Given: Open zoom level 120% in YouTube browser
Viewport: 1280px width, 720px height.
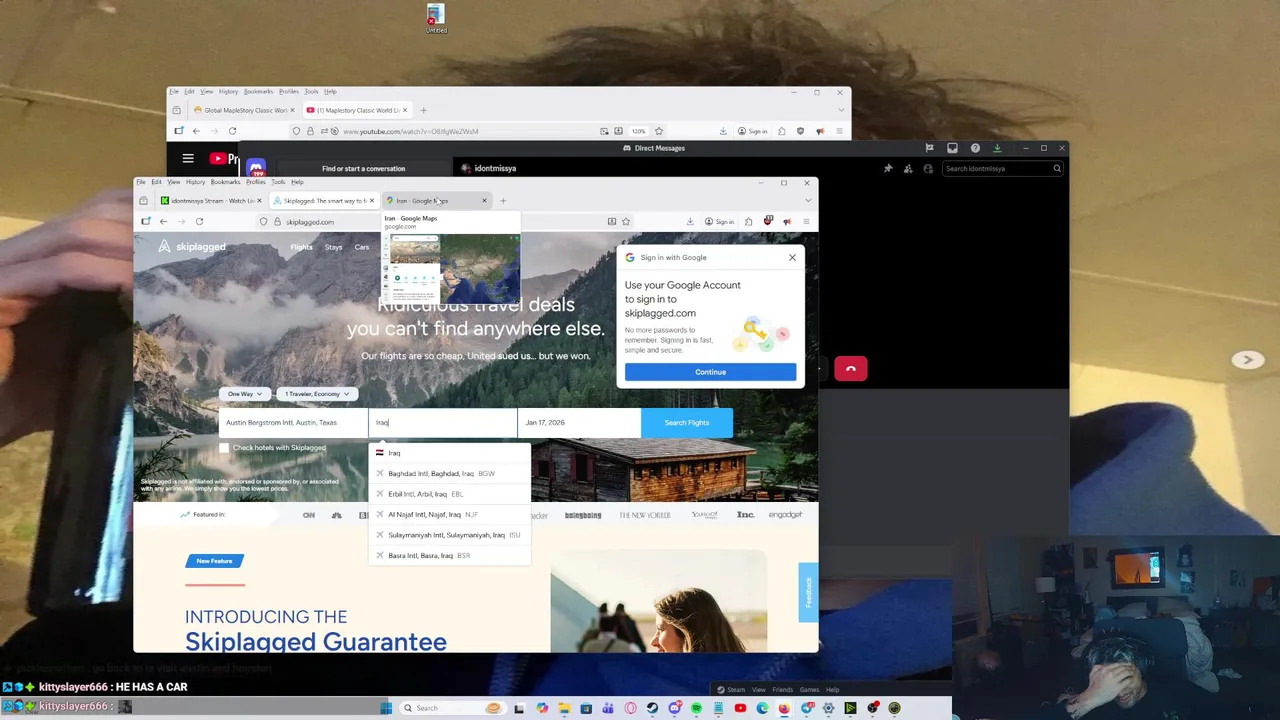Looking at the screenshot, I should [x=638, y=131].
